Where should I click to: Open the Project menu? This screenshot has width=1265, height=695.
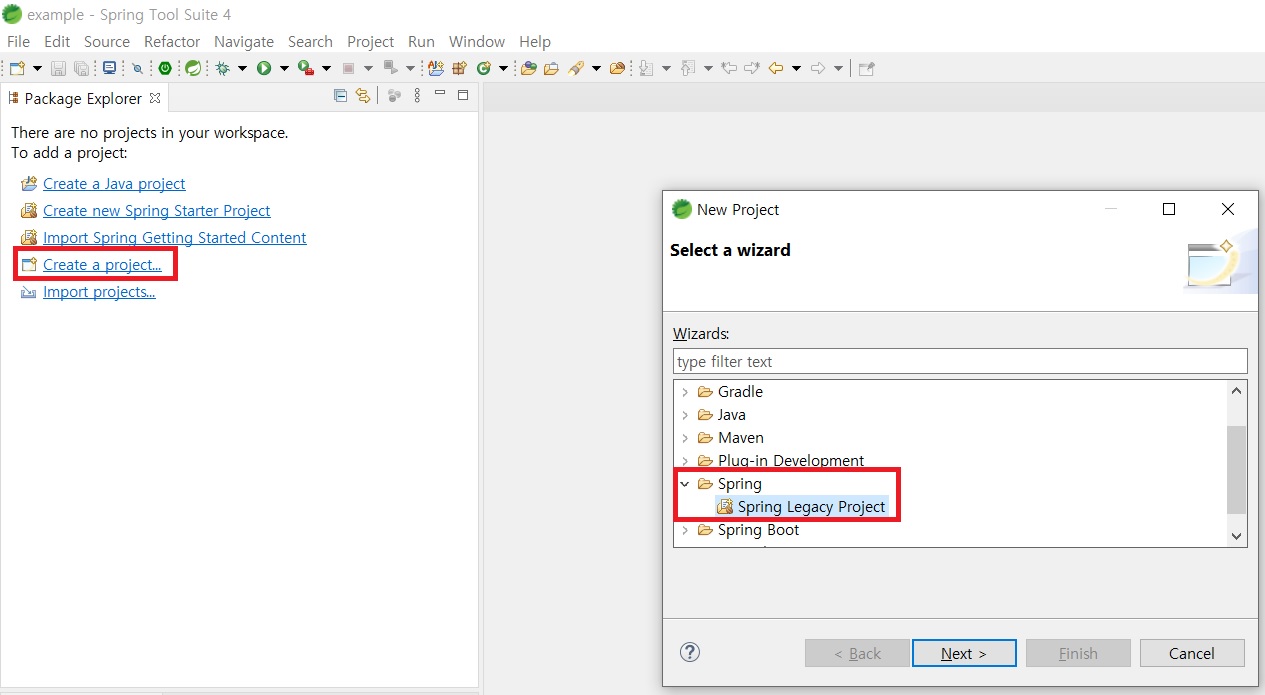click(370, 41)
